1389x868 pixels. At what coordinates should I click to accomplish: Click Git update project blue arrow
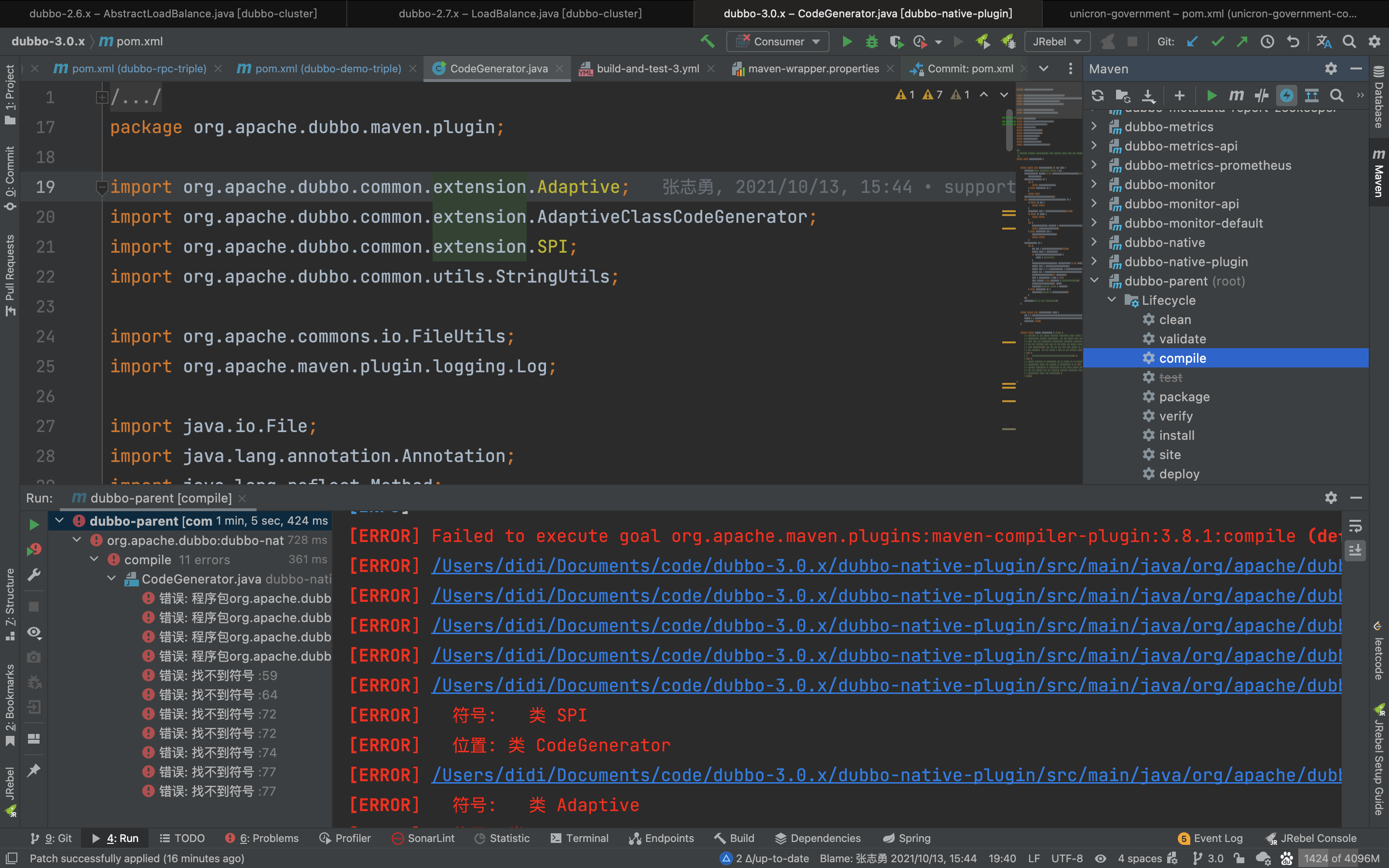(1192, 41)
